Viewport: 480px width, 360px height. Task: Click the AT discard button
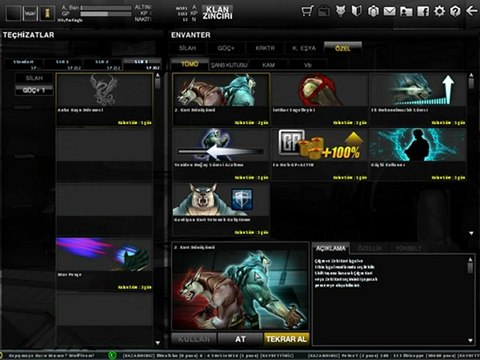tap(240, 339)
